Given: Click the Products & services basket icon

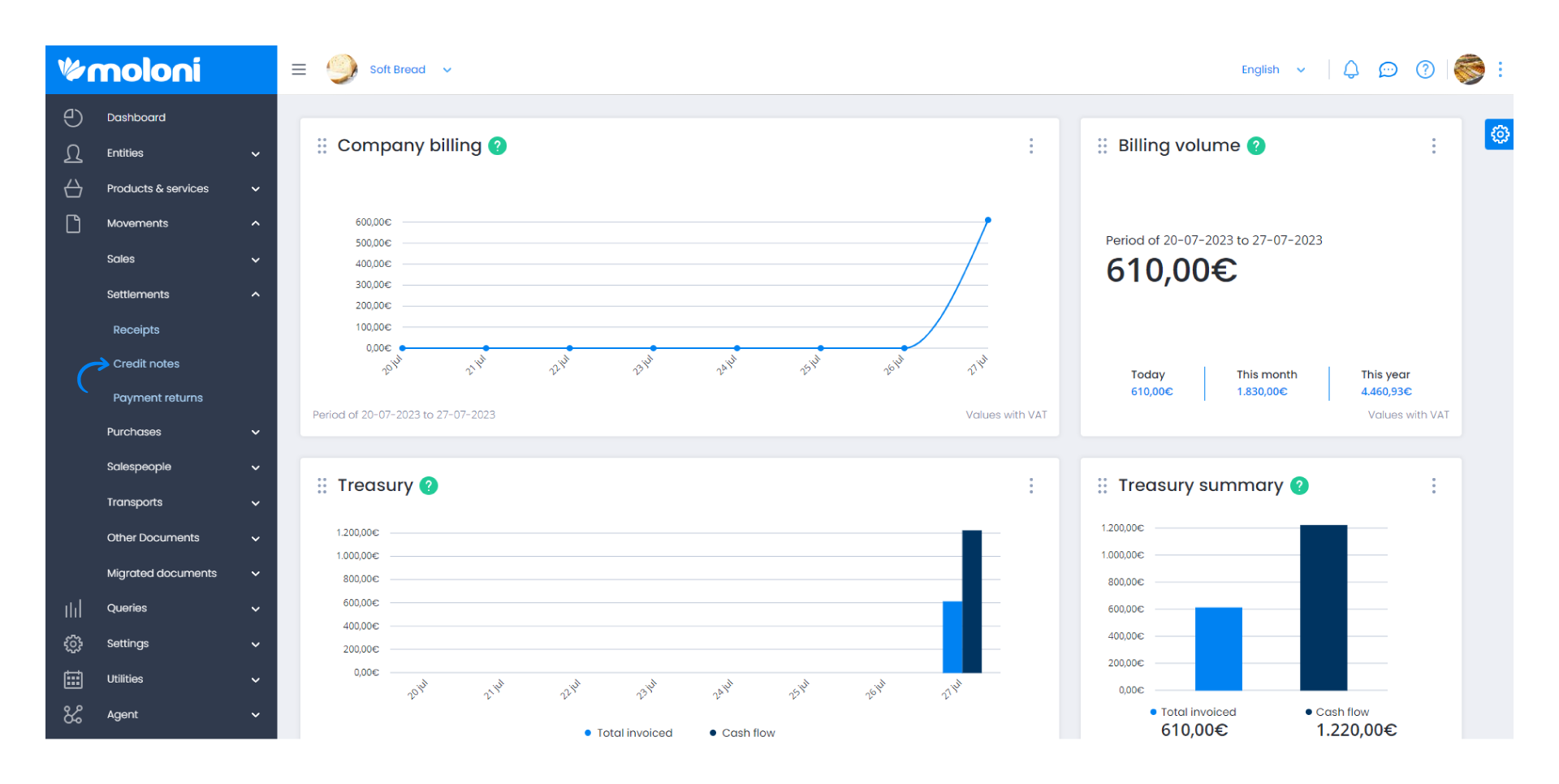Looking at the screenshot, I should (x=73, y=188).
